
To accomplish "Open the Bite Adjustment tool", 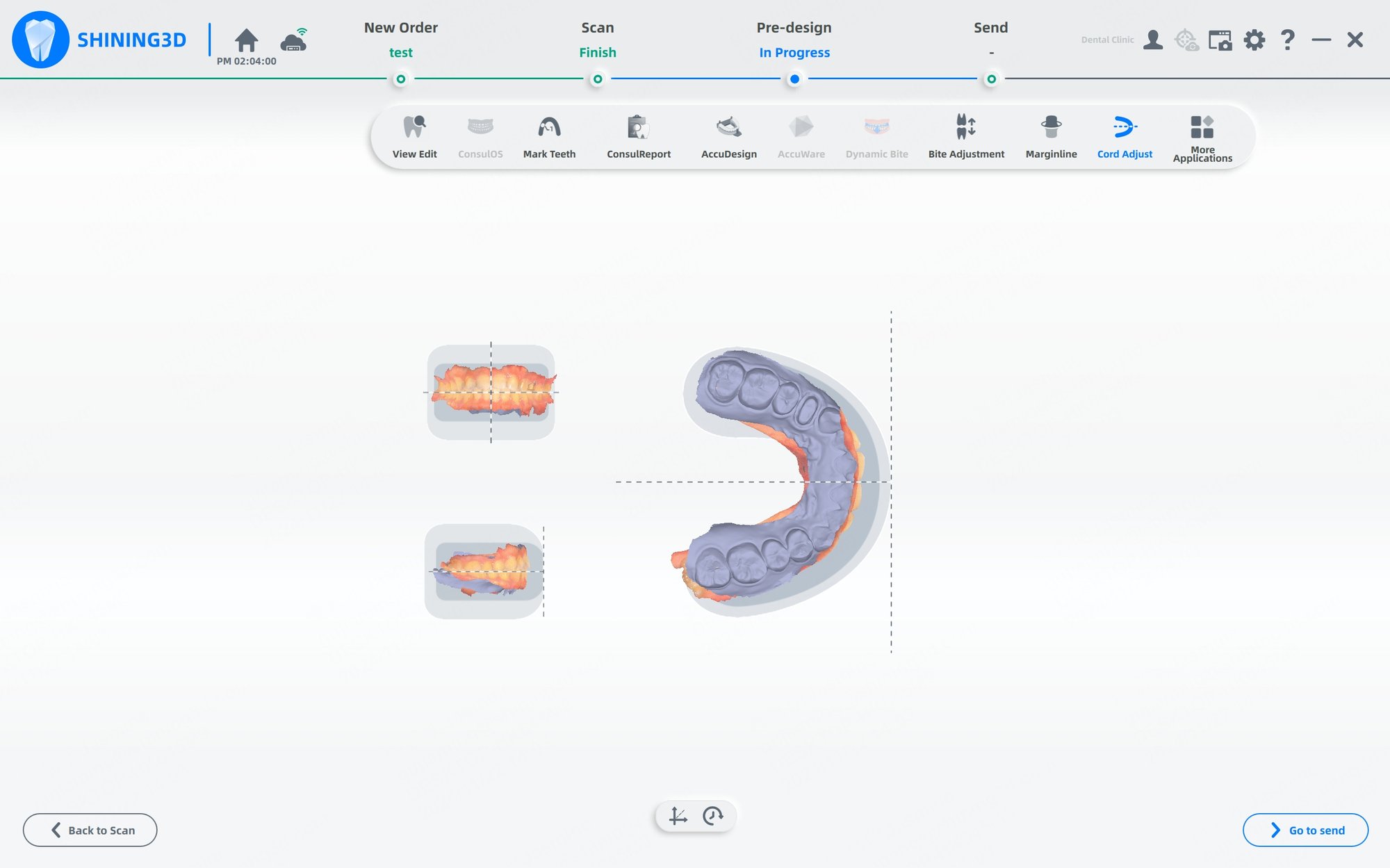I will (965, 136).
